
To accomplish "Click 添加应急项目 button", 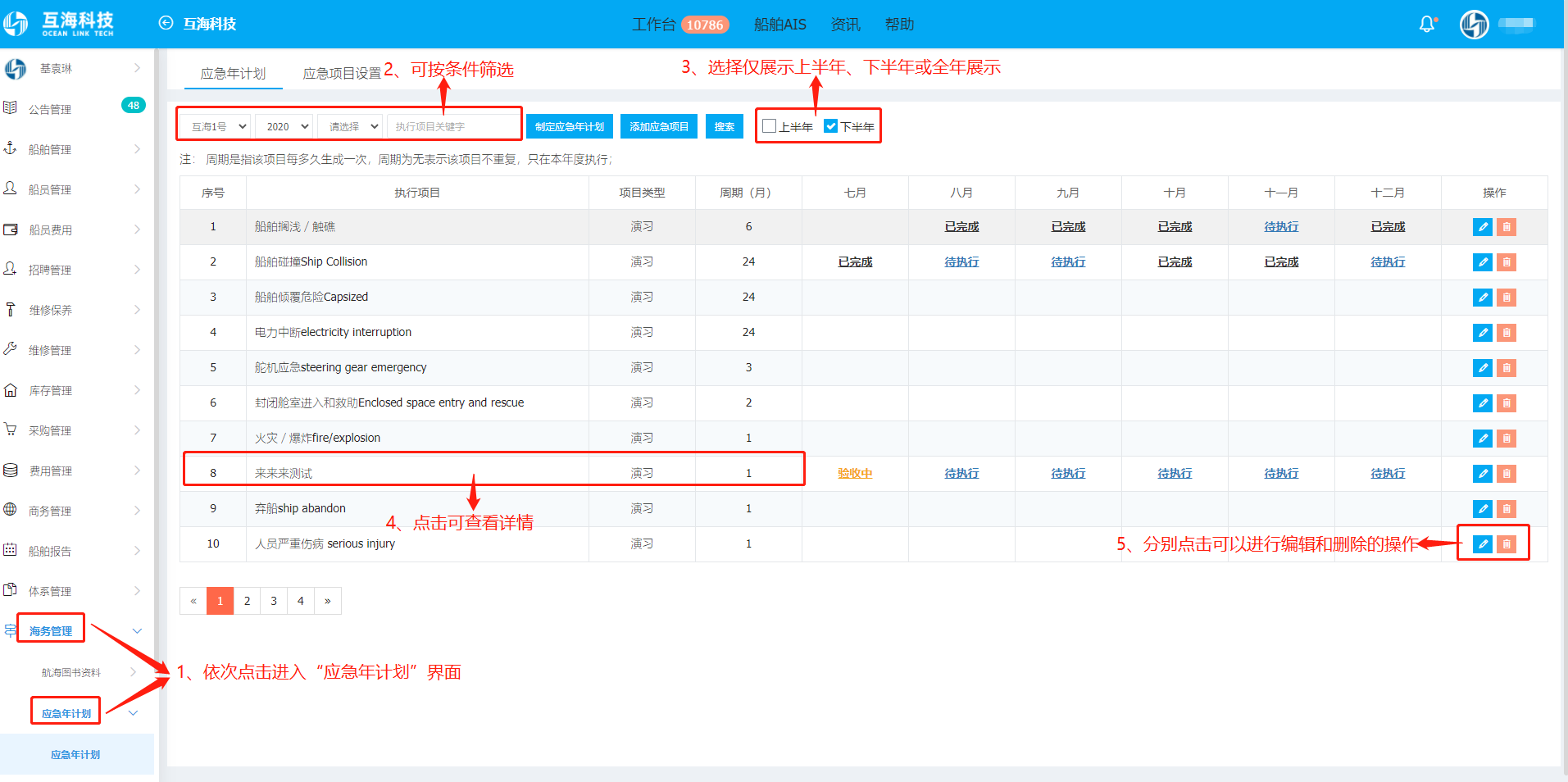I will pyautogui.click(x=659, y=126).
